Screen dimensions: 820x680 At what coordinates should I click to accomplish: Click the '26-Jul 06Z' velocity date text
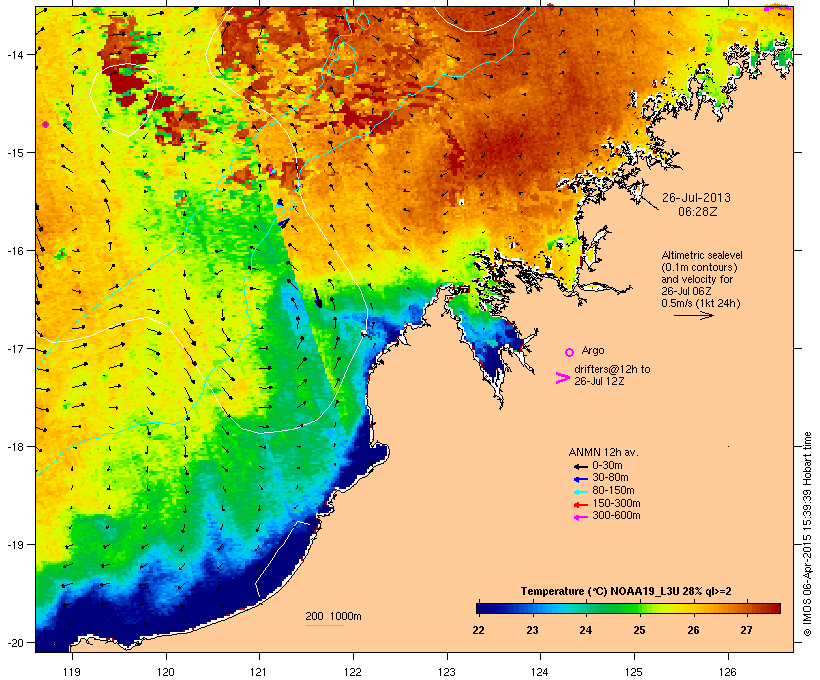686,291
